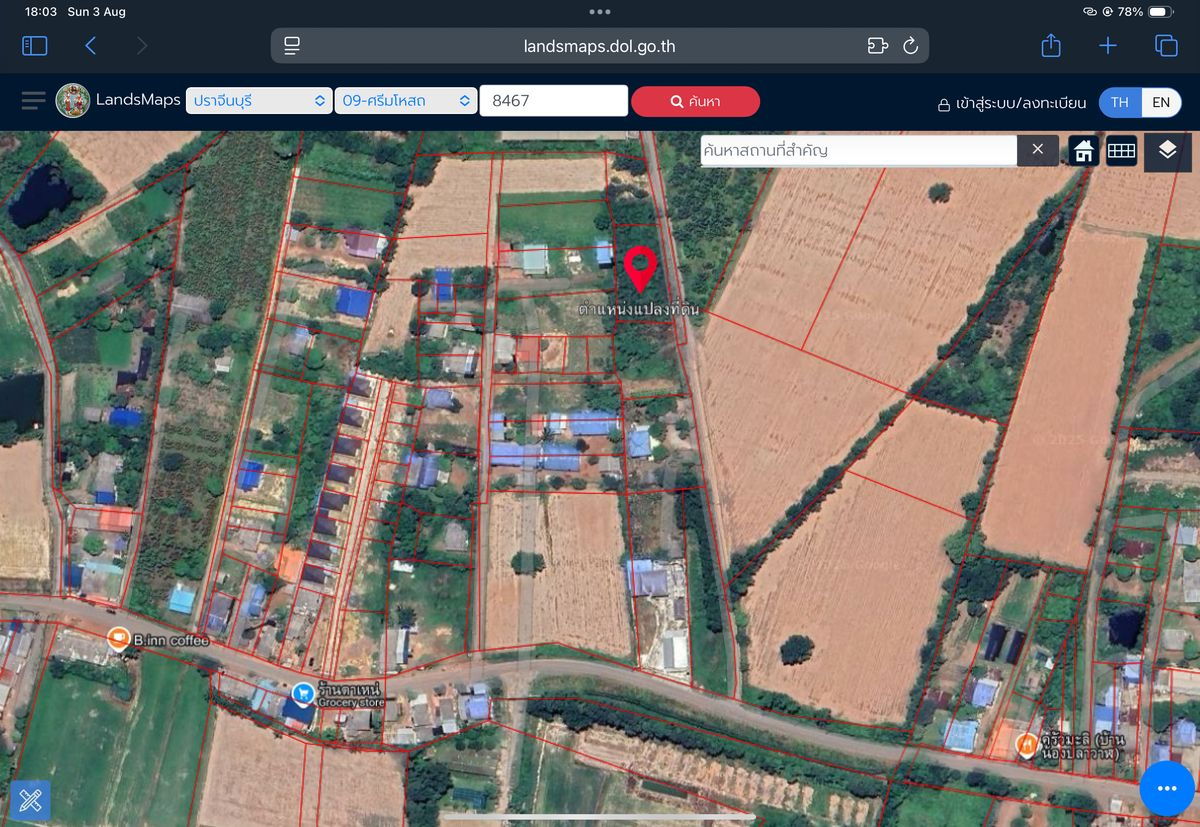Screen dimensions: 1200x827
Task: Click the measure tool icon bottom-left
Action: tap(30, 800)
